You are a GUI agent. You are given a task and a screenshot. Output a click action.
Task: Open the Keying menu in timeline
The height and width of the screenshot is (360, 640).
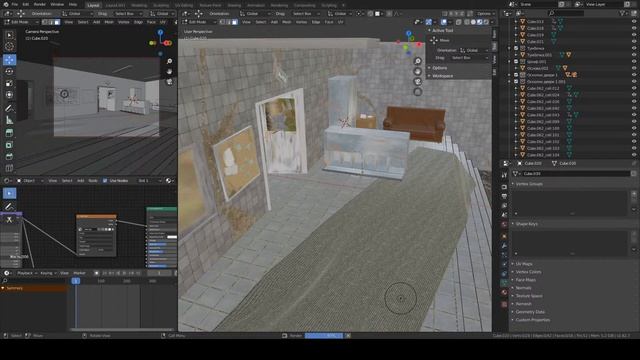(48, 273)
